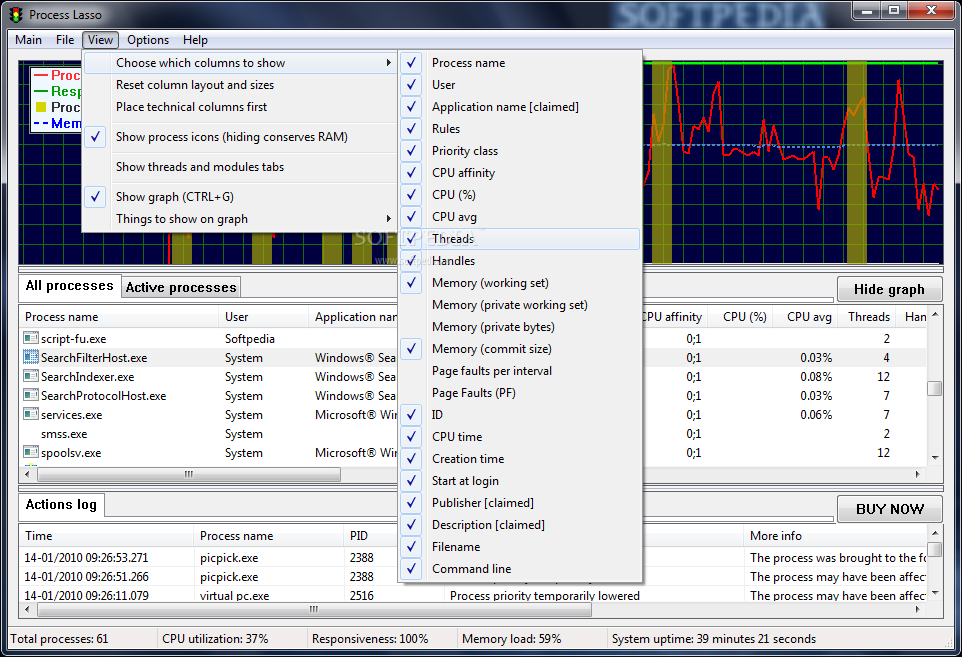This screenshot has height=657, width=962.
Task: Click the spoolsv.exe process icon
Action: point(31,453)
